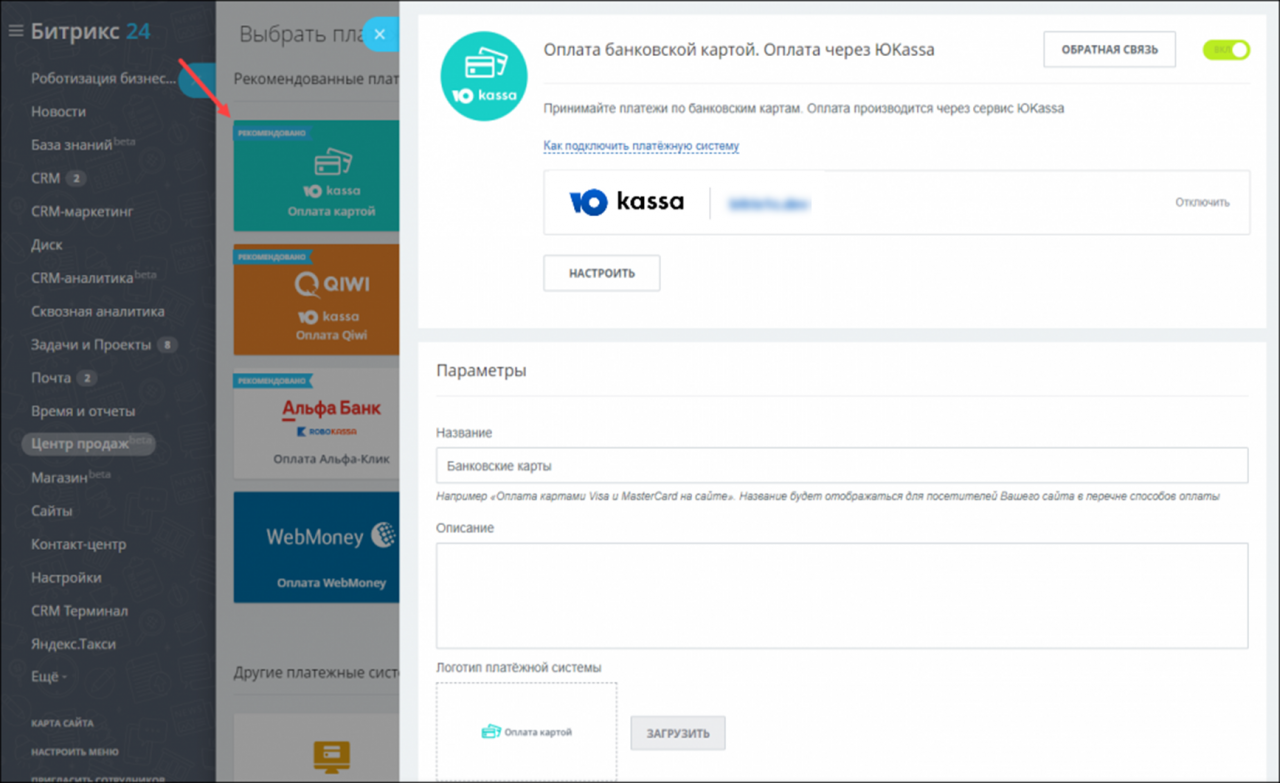Open Сайты in the sidebar
Image resolution: width=1280 pixels, height=783 pixels.
(52, 511)
